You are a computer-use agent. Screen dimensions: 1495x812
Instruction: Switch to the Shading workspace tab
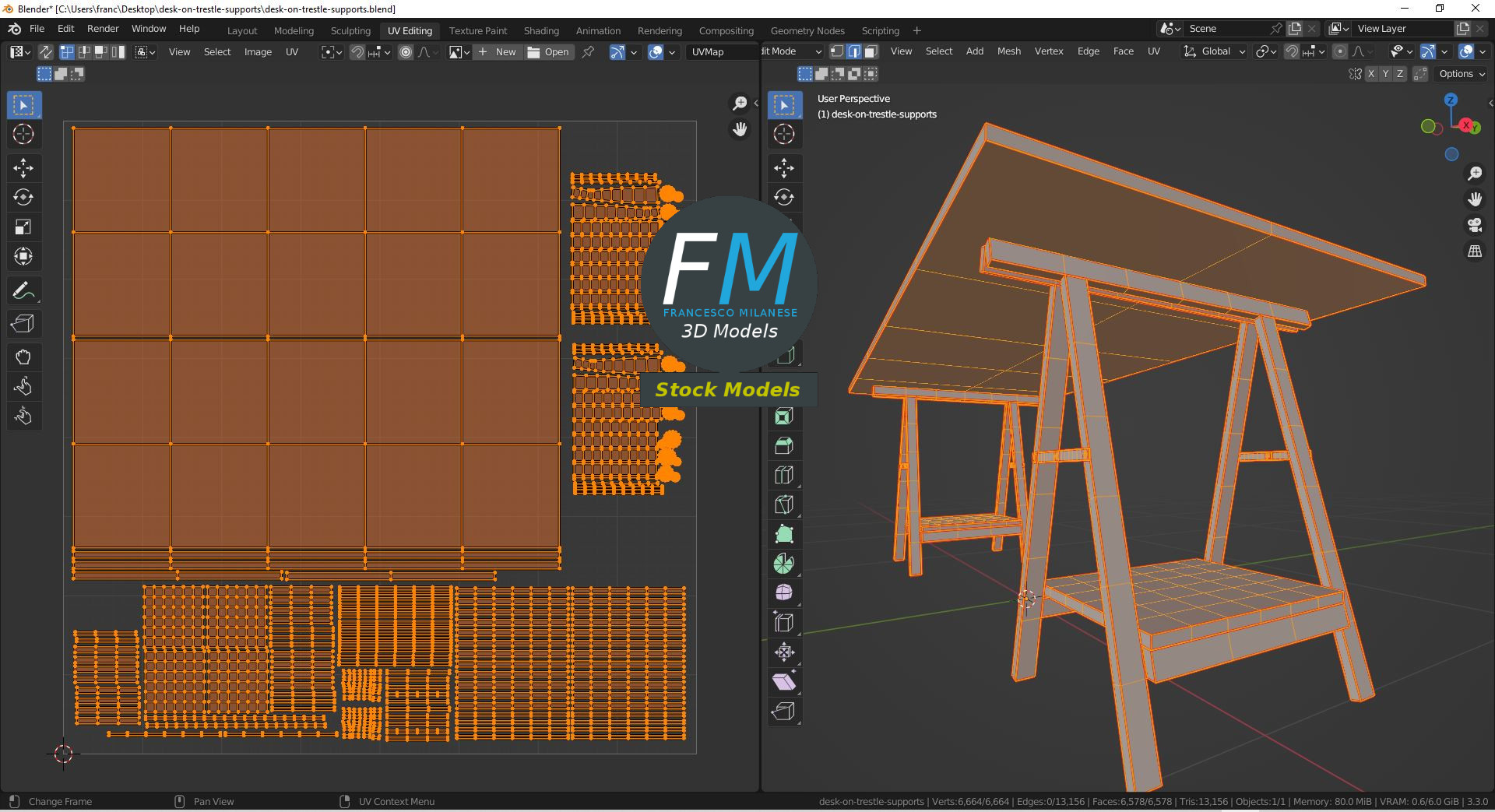tap(541, 31)
